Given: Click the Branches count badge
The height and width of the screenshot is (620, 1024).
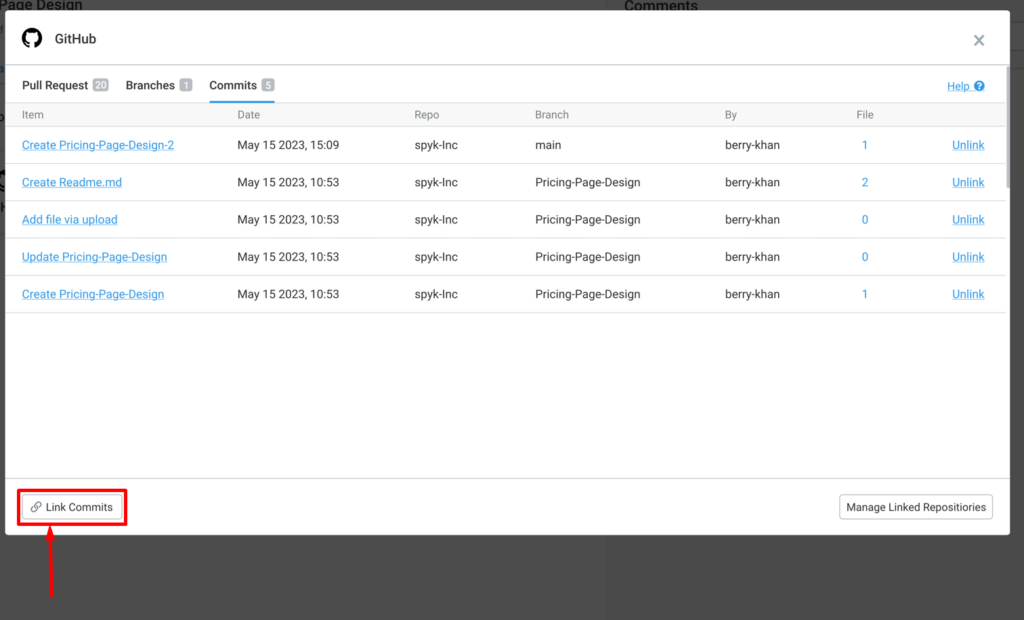Looking at the screenshot, I should [186, 85].
